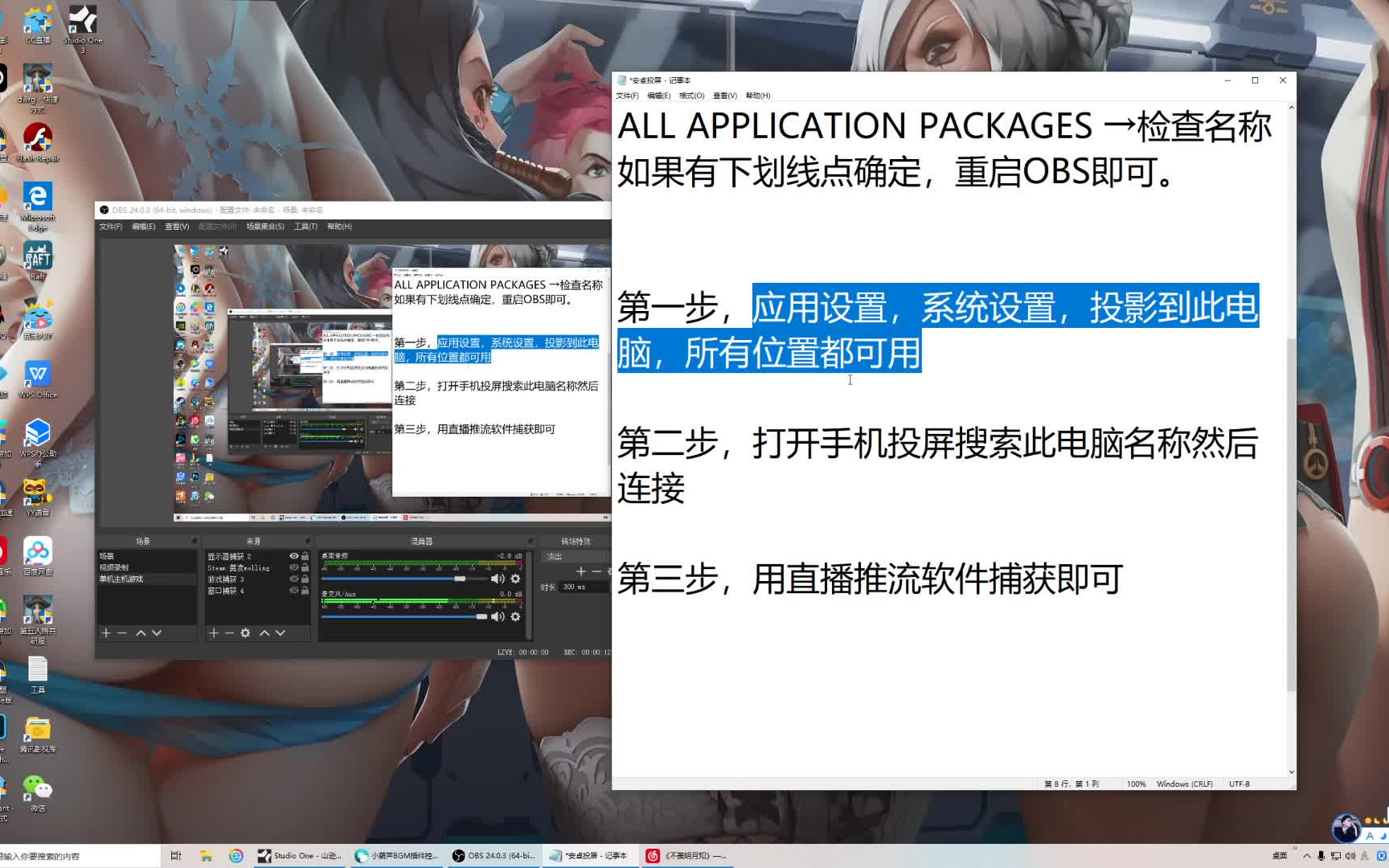Launch Raft game desktop icon
This screenshot has width=1389, height=868.
pyautogui.click(x=38, y=260)
